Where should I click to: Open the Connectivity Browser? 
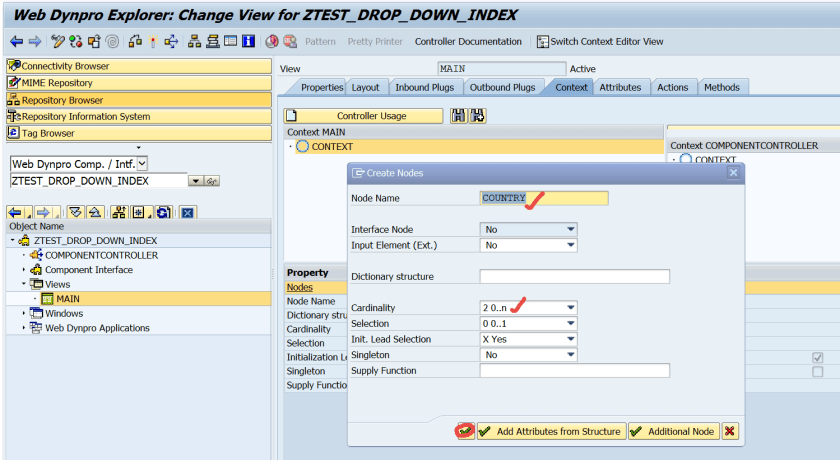pos(139,66)
